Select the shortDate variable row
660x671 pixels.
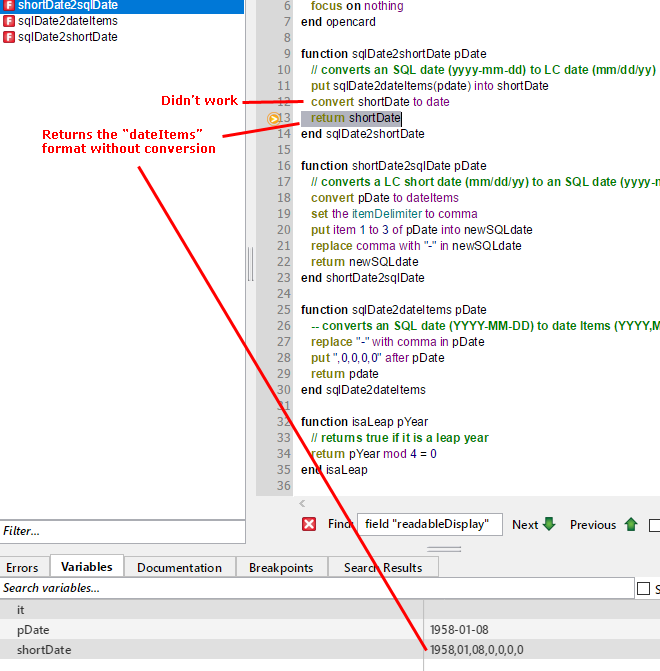click(x=330, y=650)
